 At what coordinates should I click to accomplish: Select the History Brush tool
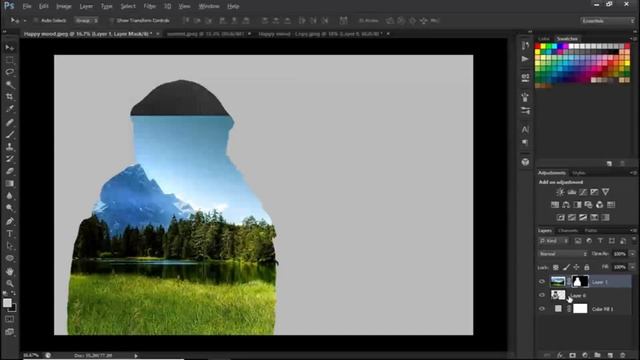[x=10, y=159]
